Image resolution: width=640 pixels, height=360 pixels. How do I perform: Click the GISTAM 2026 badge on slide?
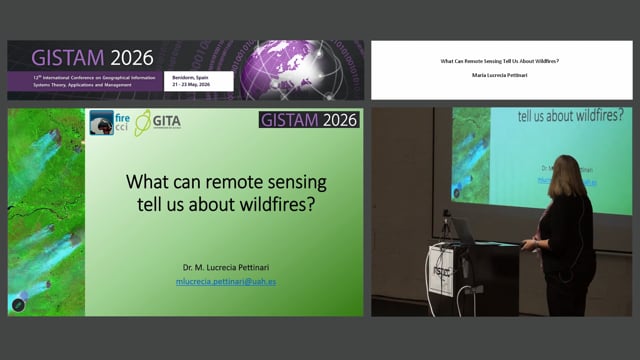pos(309,120)
